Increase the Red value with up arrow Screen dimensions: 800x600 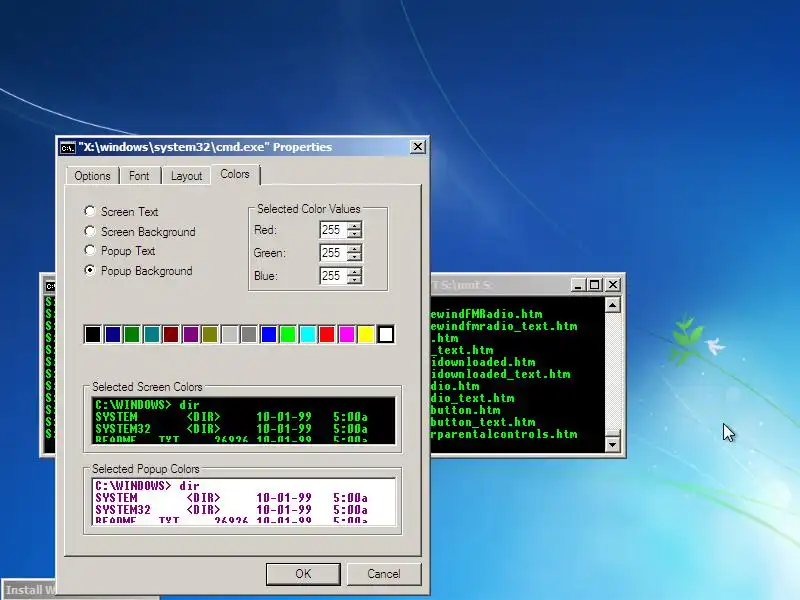(x=354, y=226)
